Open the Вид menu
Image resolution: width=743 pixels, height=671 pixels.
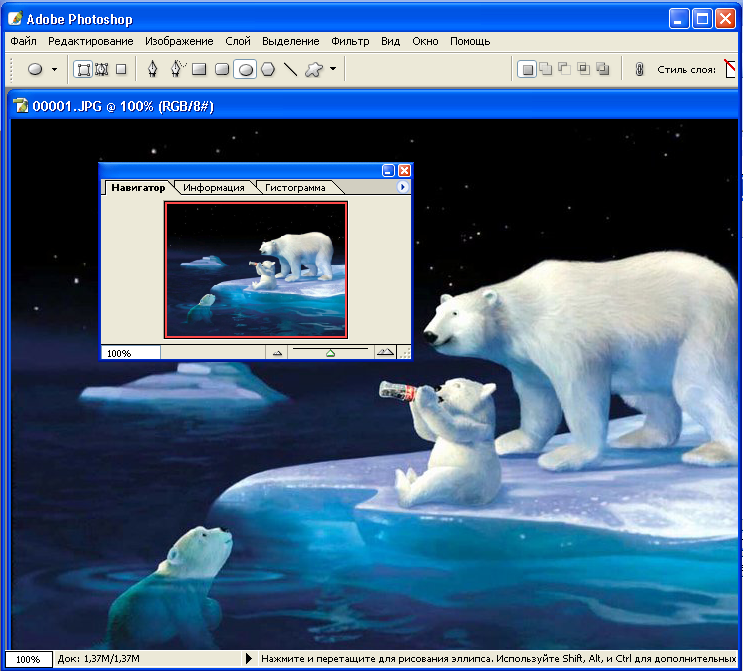click(390, 41)
